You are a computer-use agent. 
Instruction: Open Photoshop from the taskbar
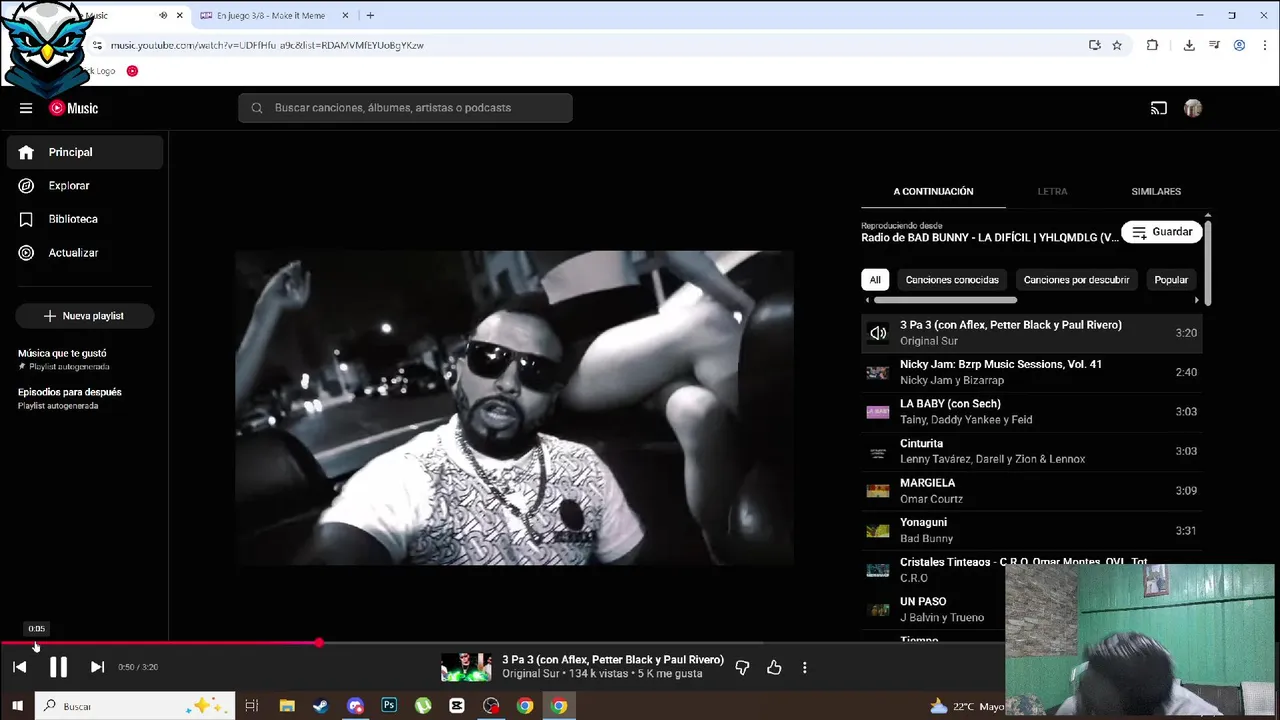389,706
